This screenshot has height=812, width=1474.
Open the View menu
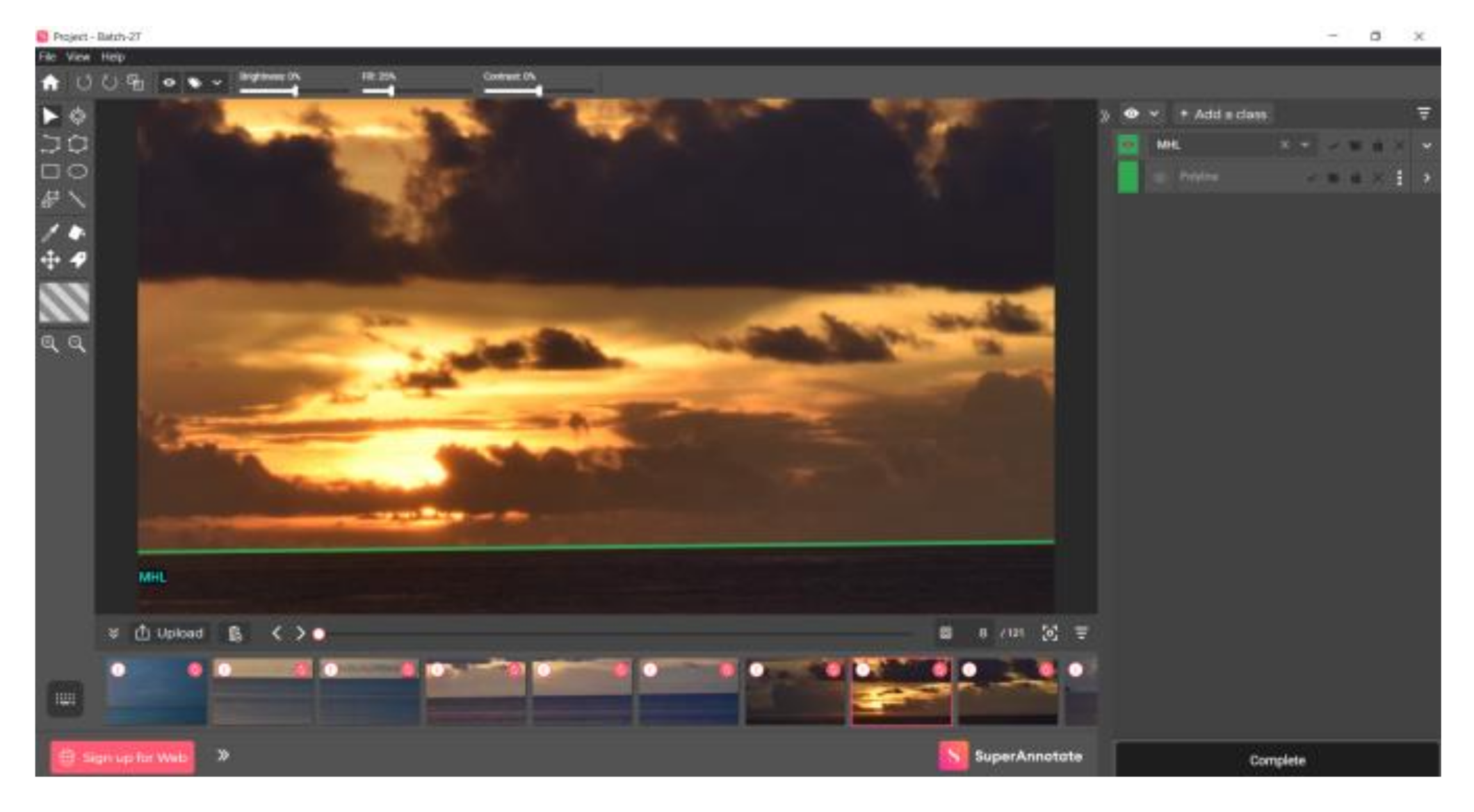click(x=78, y=57)
